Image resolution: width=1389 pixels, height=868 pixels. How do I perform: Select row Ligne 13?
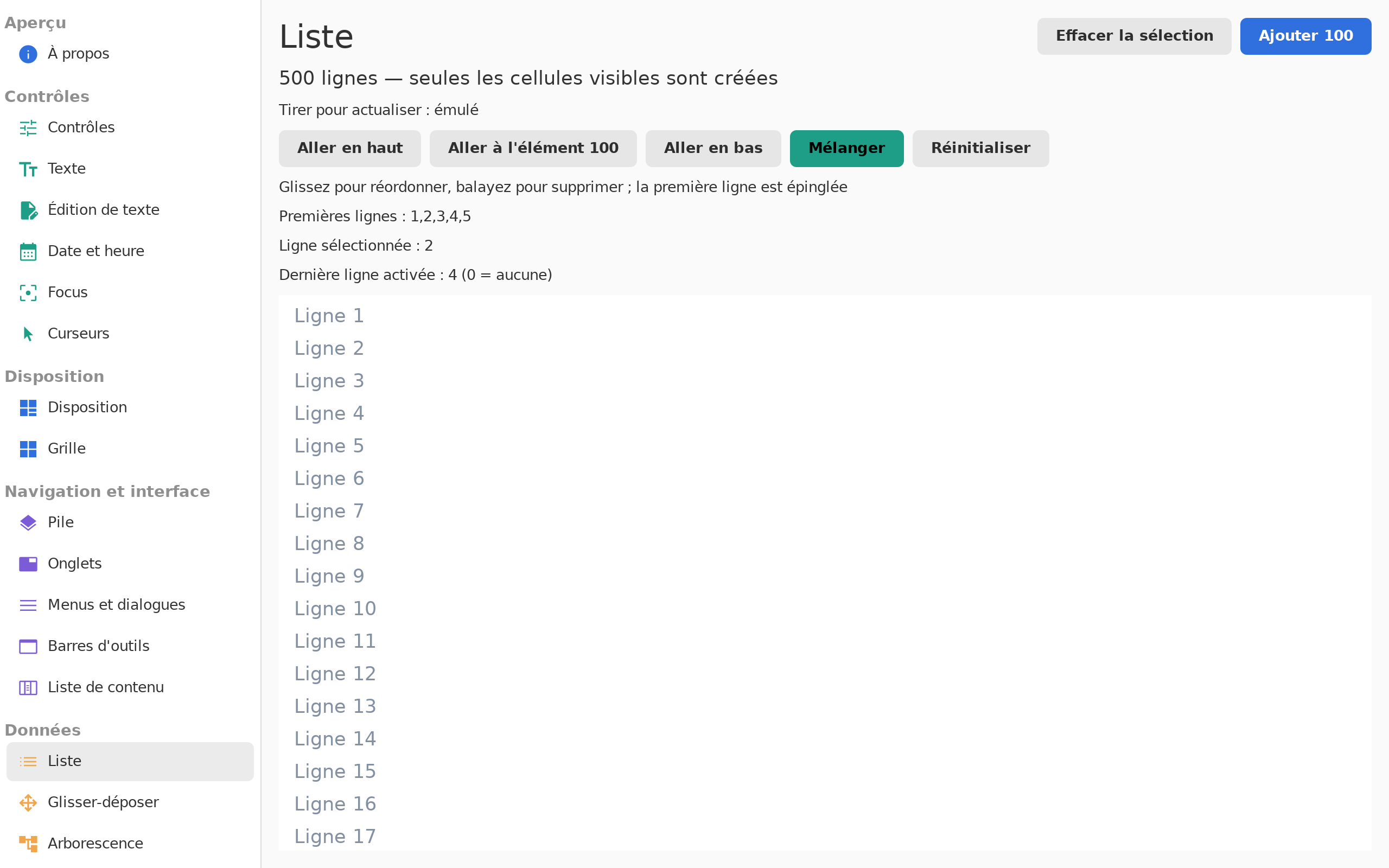tap(825, 706)
